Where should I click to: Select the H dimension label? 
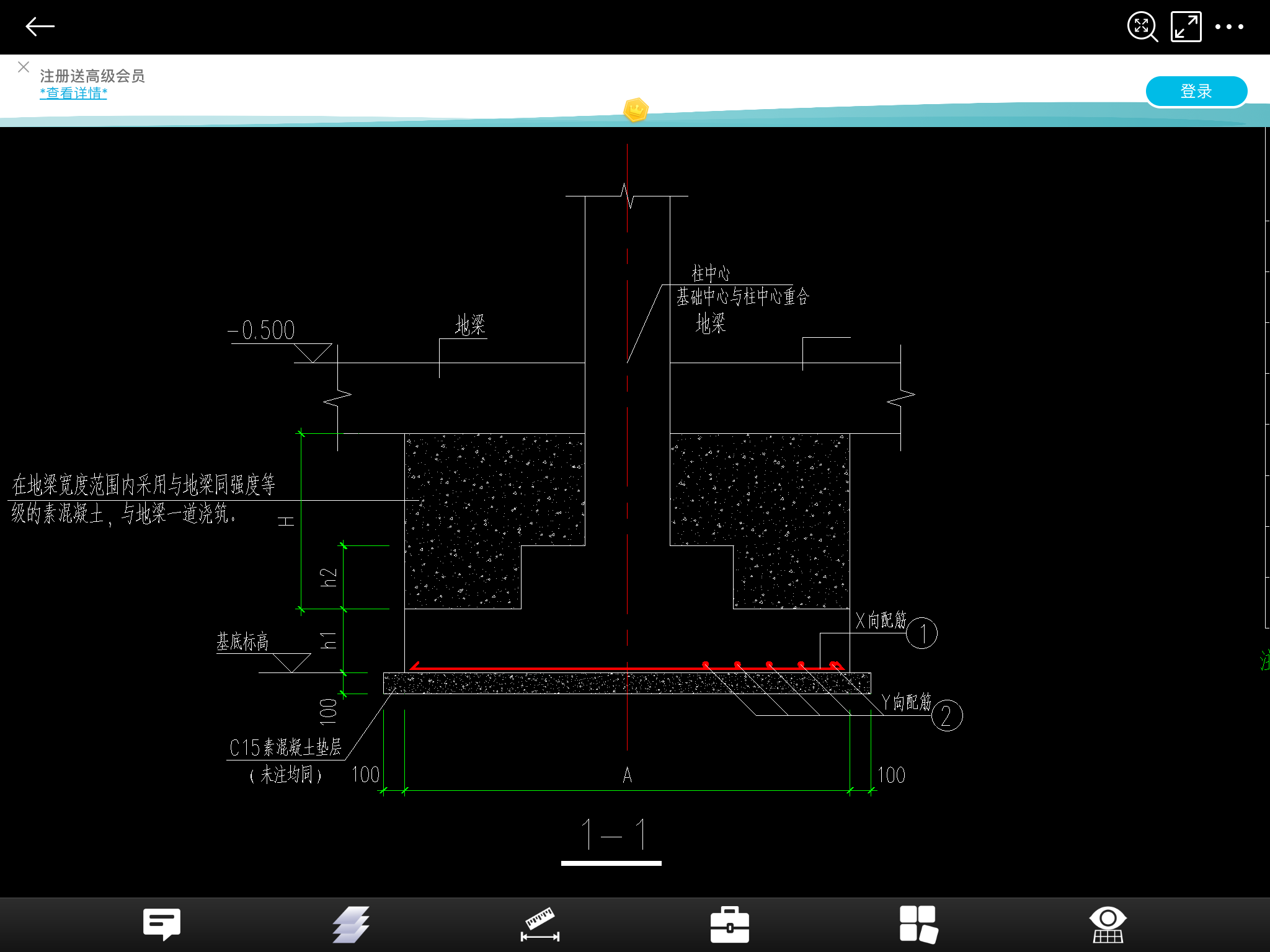coord(286,521)
